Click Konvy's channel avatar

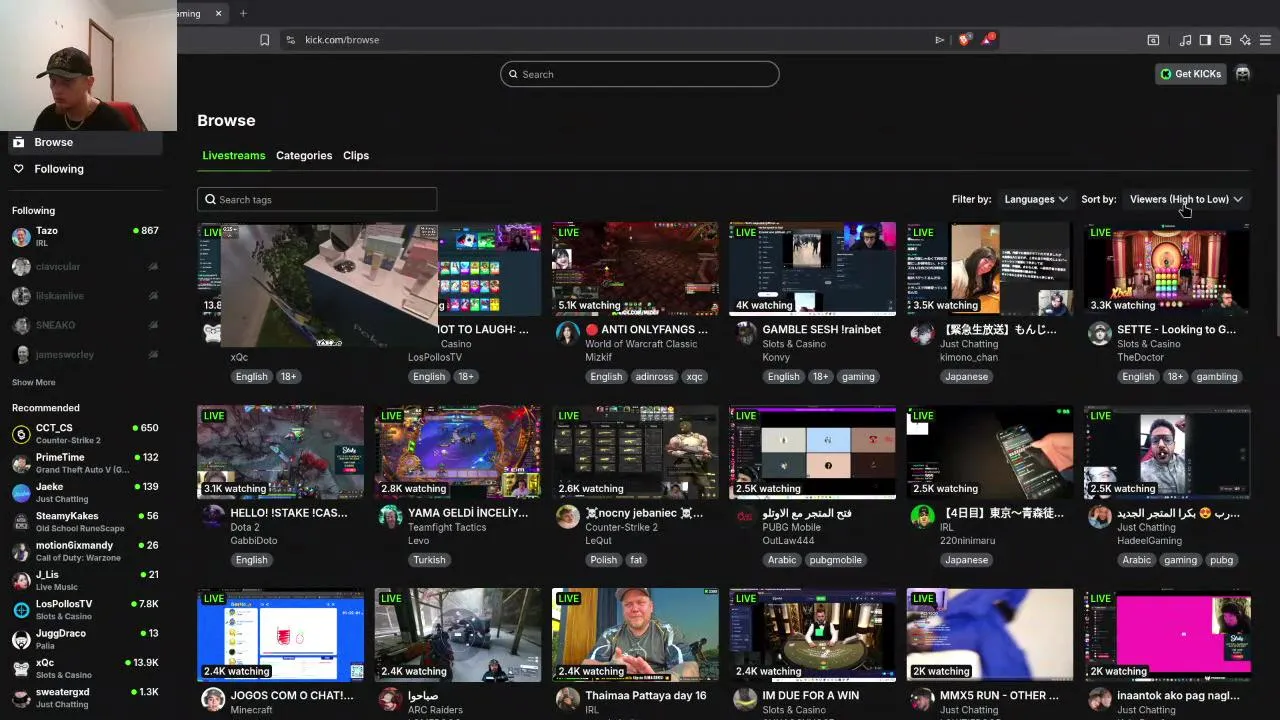pos(745,333)
